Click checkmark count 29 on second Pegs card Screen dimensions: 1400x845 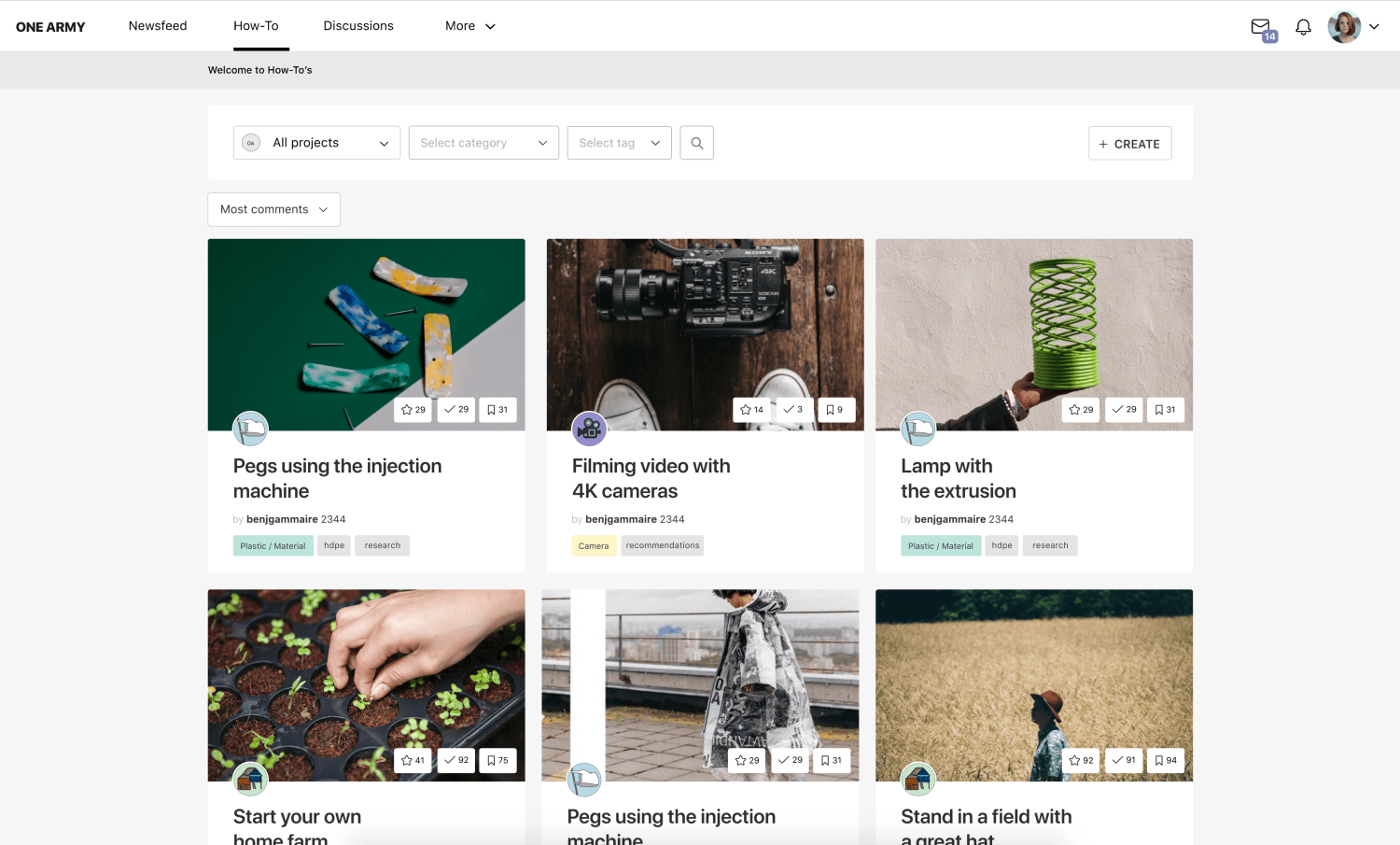791,761
